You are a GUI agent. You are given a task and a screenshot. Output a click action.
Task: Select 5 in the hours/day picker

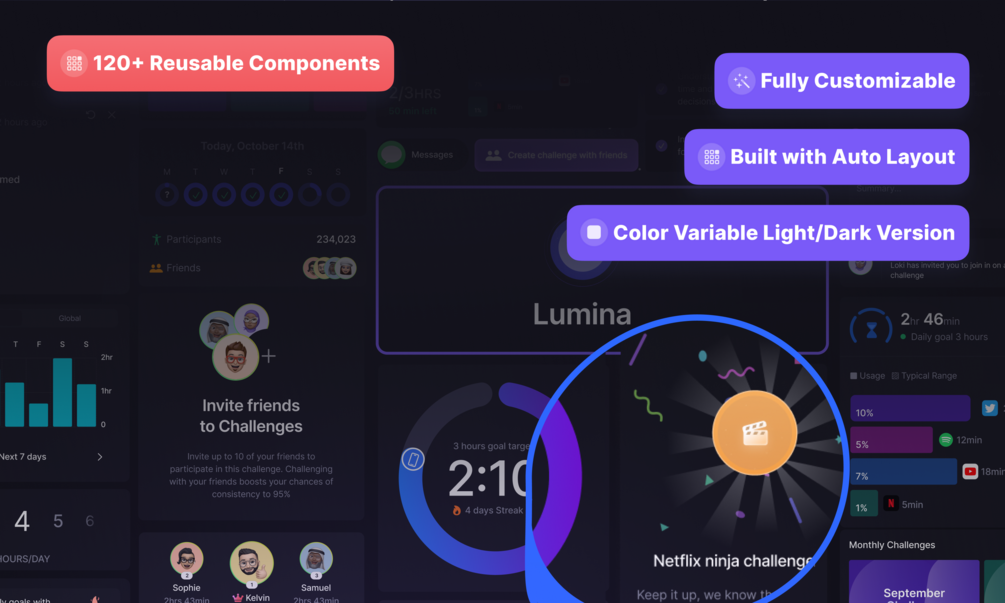point(58,521)
